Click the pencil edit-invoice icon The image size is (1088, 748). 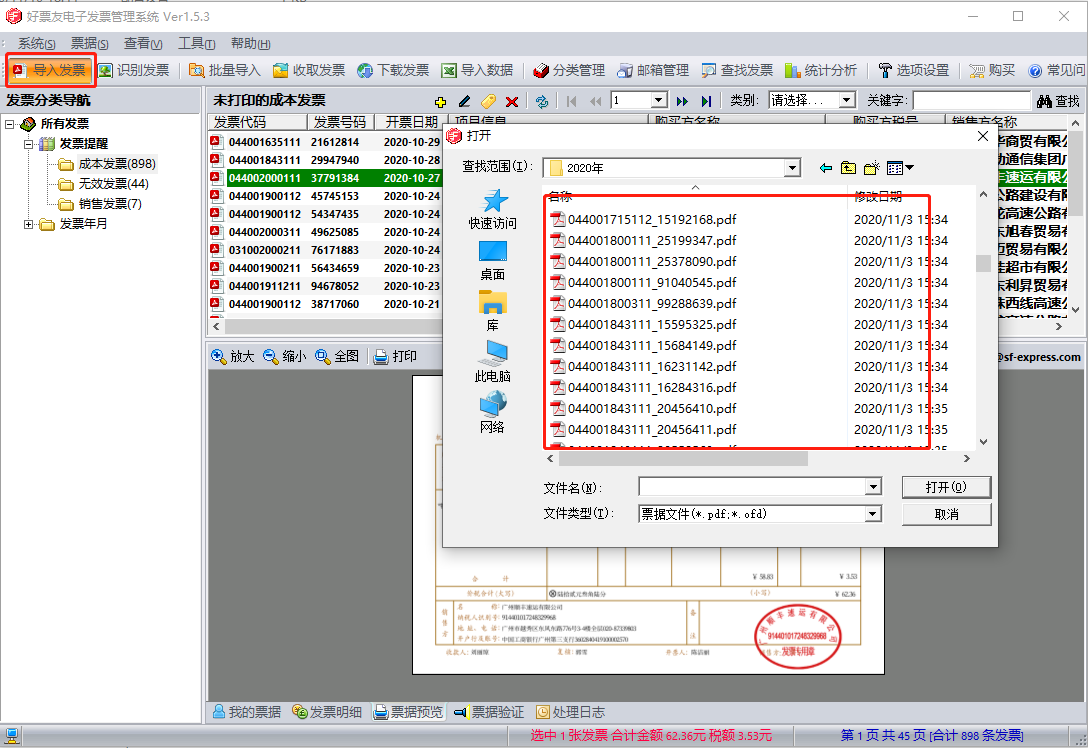coord(464,101)
